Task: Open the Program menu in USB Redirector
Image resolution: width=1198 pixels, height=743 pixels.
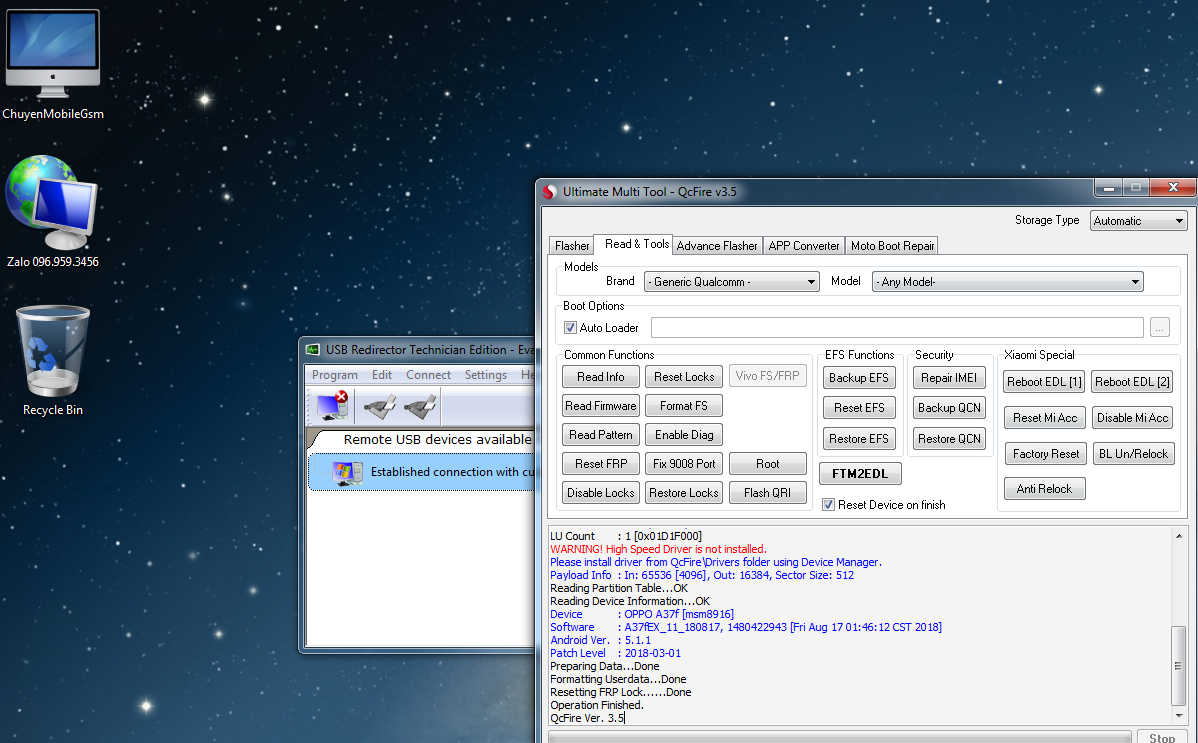Action: coord(335,375)
